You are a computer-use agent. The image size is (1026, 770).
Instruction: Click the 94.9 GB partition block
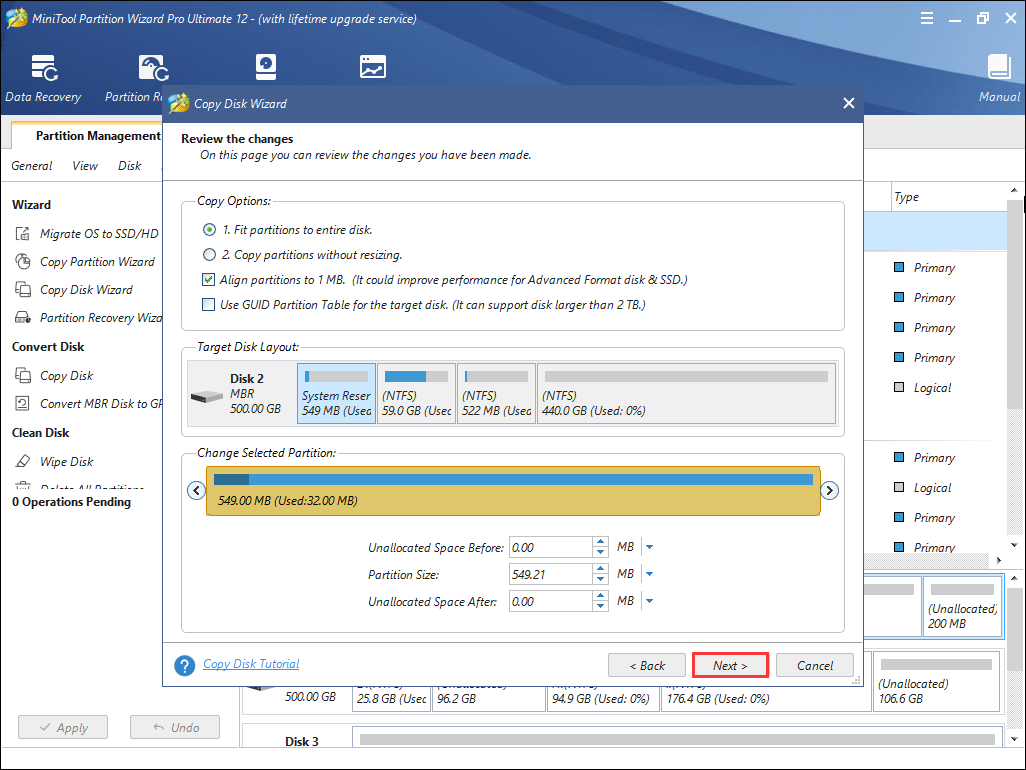click(x=603, y=697)
